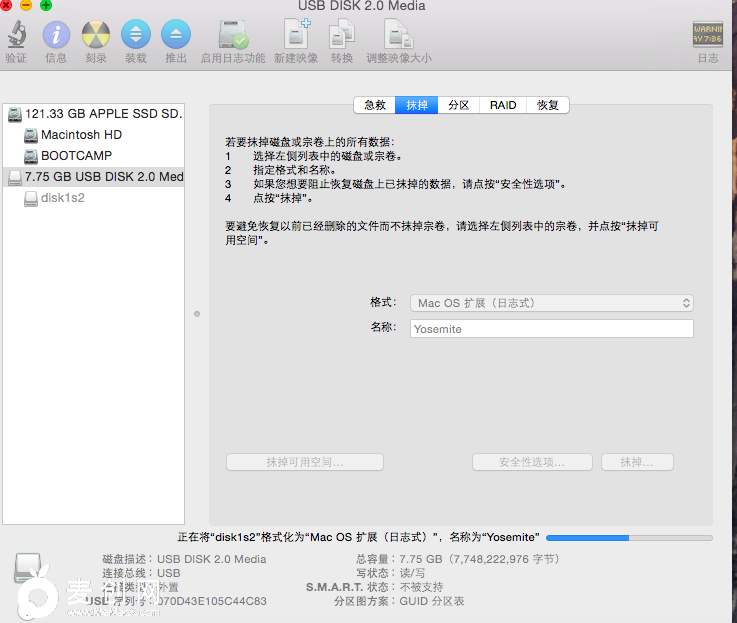737x623 pixels.
Task: Switch to the Restore (恢复) tab
Action: point(548,105)
